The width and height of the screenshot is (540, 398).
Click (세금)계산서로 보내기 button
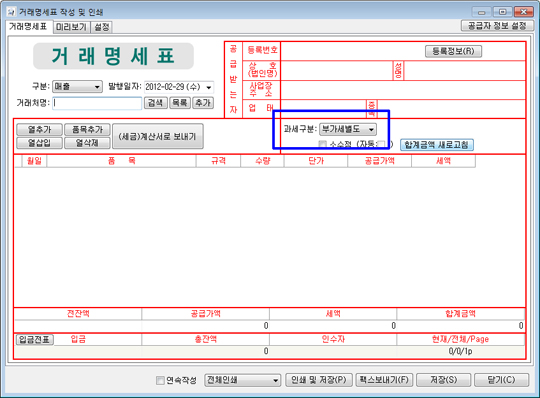(157, 136)
